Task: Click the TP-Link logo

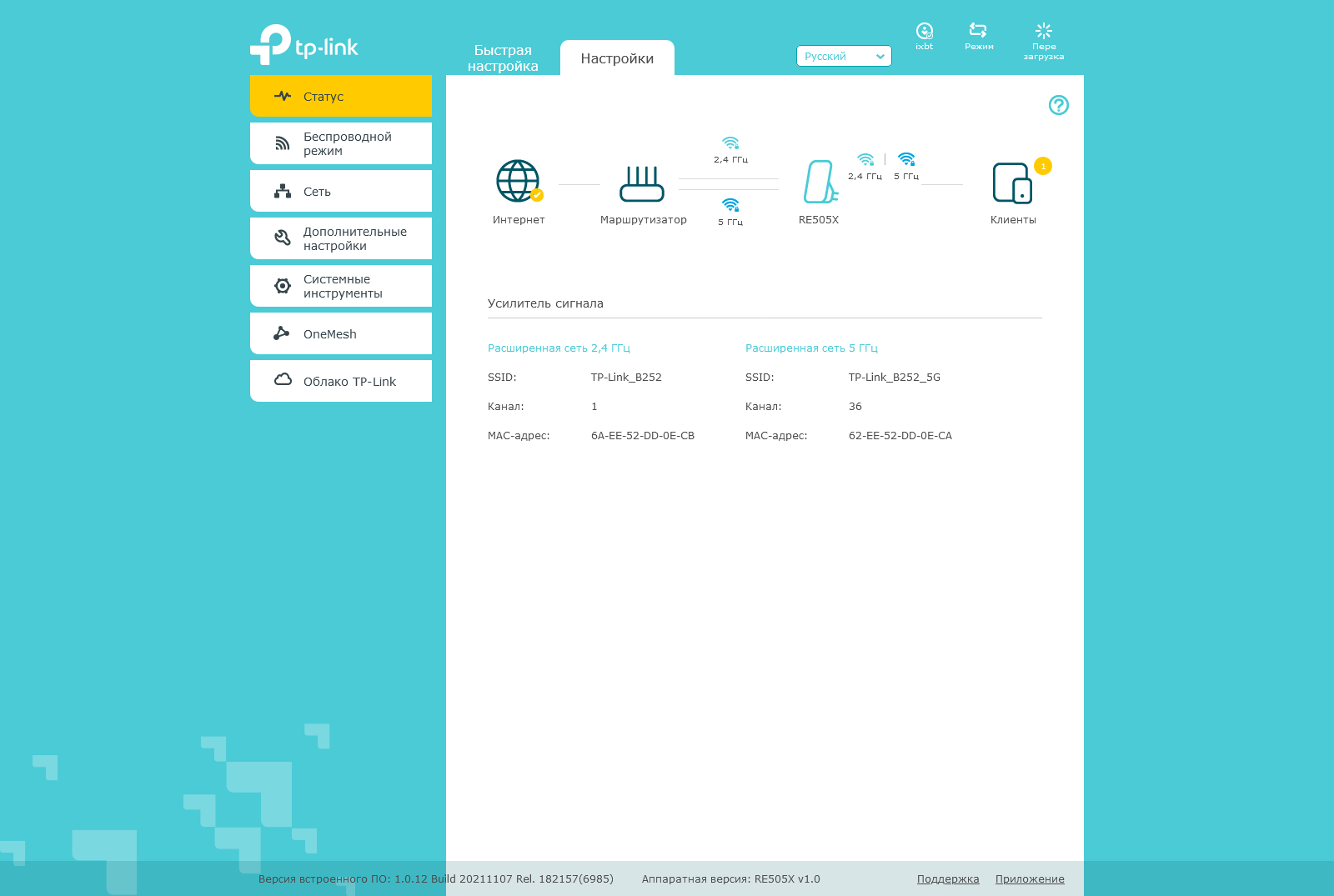Action: 304,44
